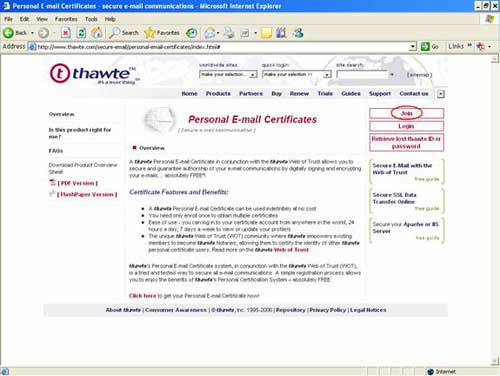Open Contact us in site navigation
The width and height of the screenshot is (500, 376).
tap(414, 94)
